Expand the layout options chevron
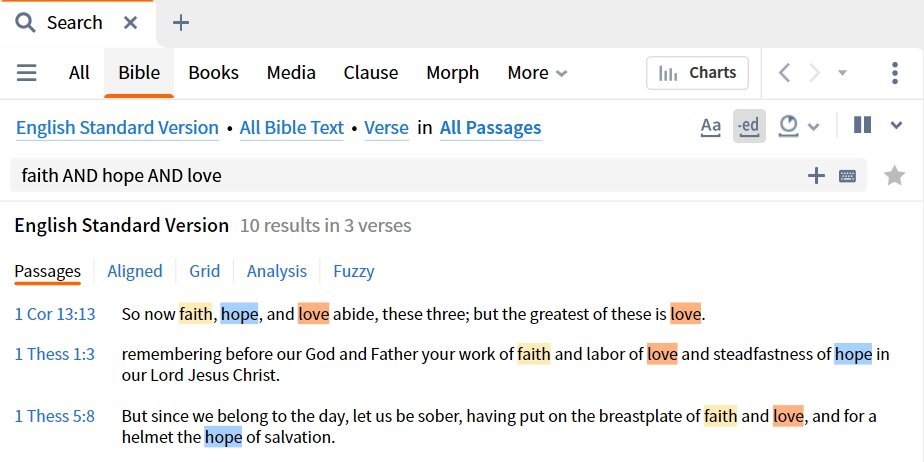The height and width of the screenshot is (462, 924). (896, 125)
